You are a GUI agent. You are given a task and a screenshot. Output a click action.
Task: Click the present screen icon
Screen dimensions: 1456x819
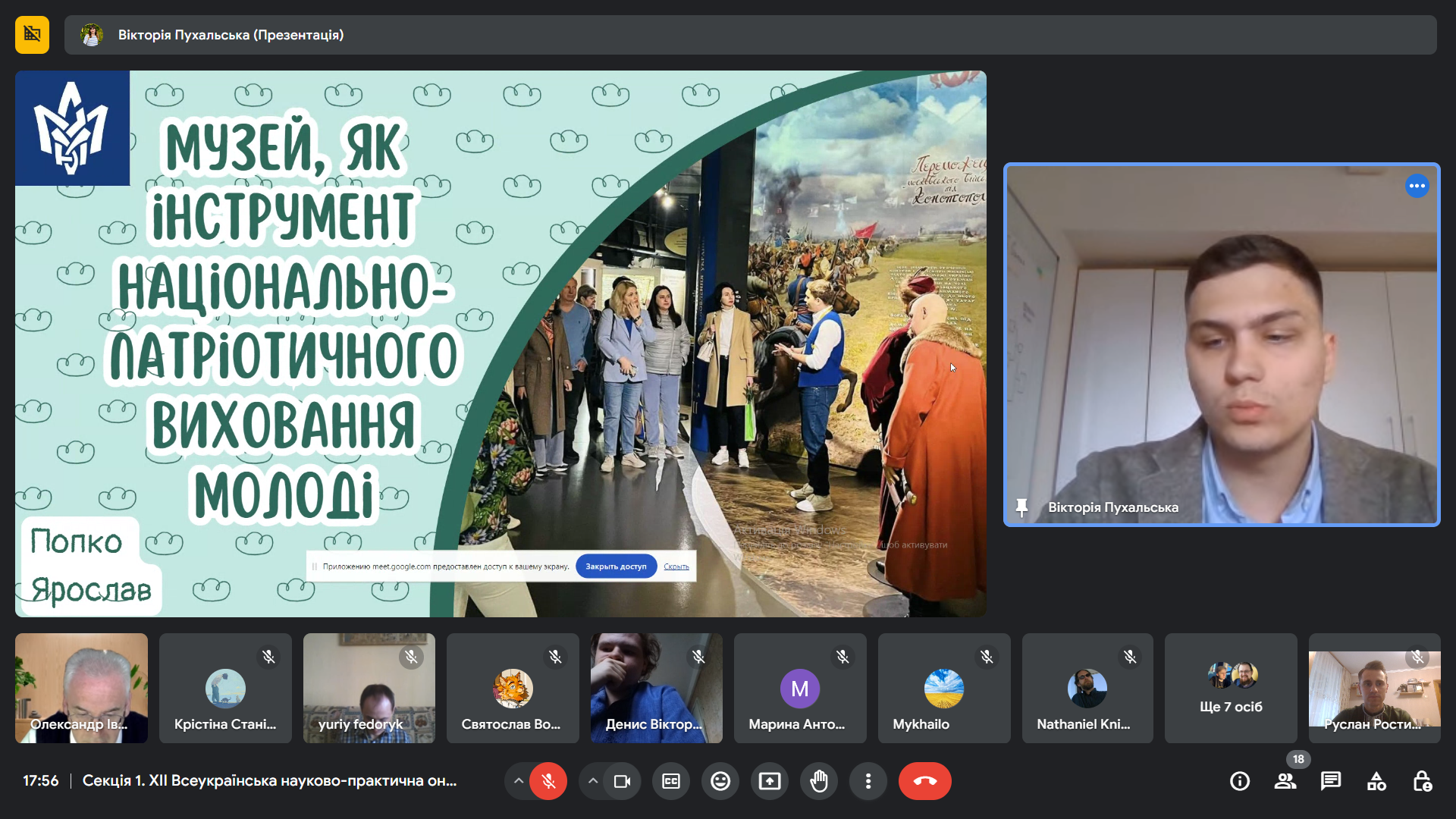pyautogui.click(x=770, y=781)
